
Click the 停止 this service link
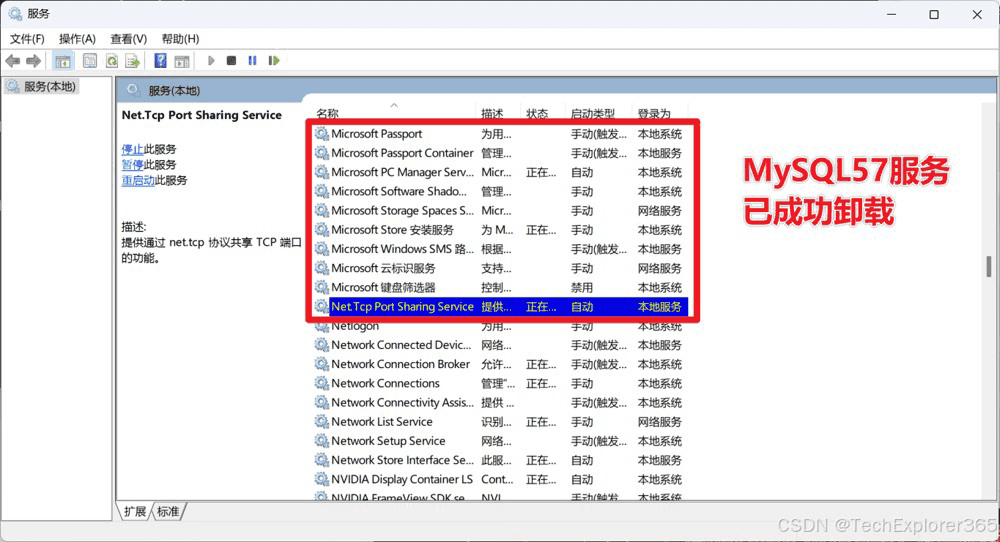pos(132,149)
